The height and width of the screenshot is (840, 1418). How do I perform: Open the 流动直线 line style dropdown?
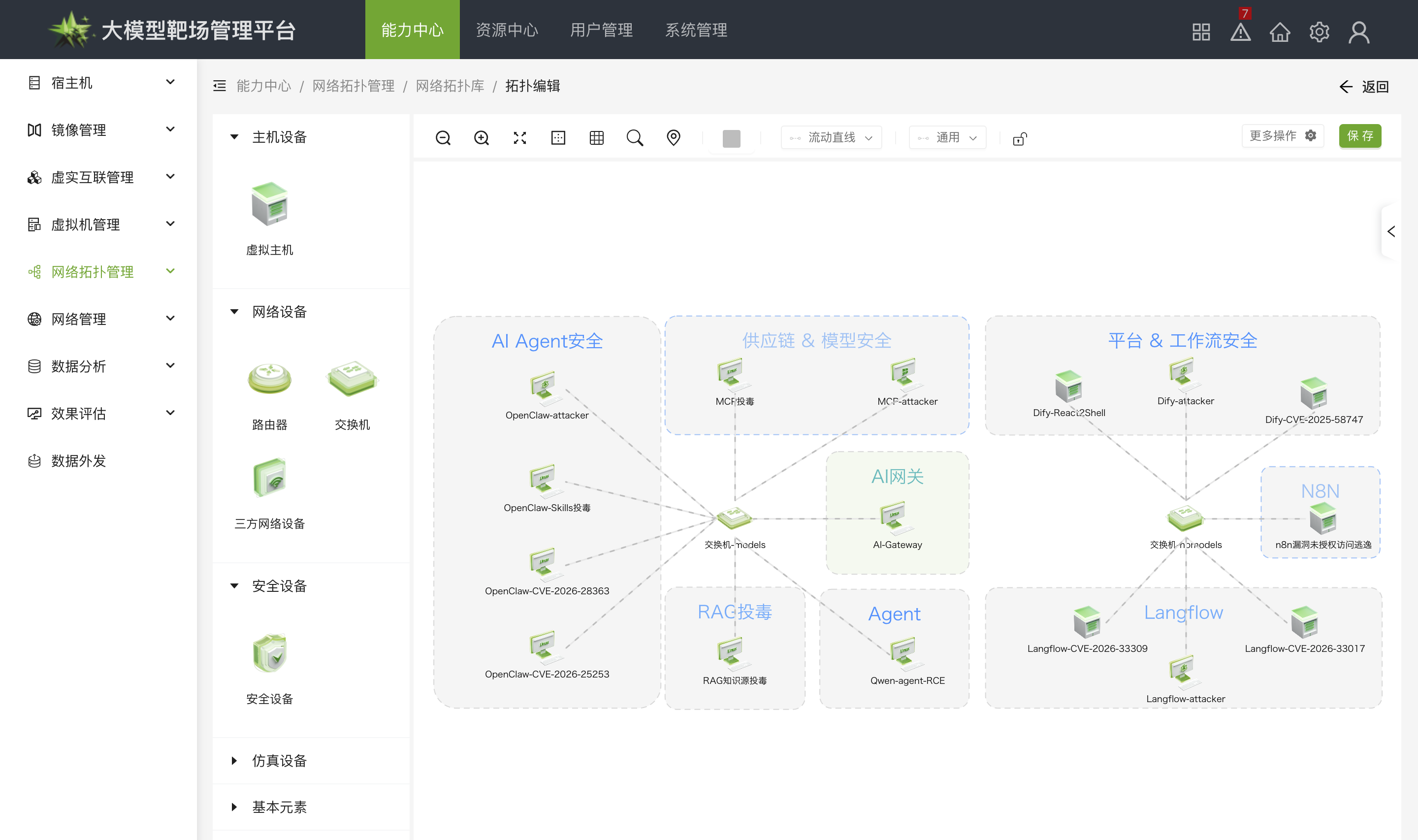pyautogui.click(x=831, y=137)
